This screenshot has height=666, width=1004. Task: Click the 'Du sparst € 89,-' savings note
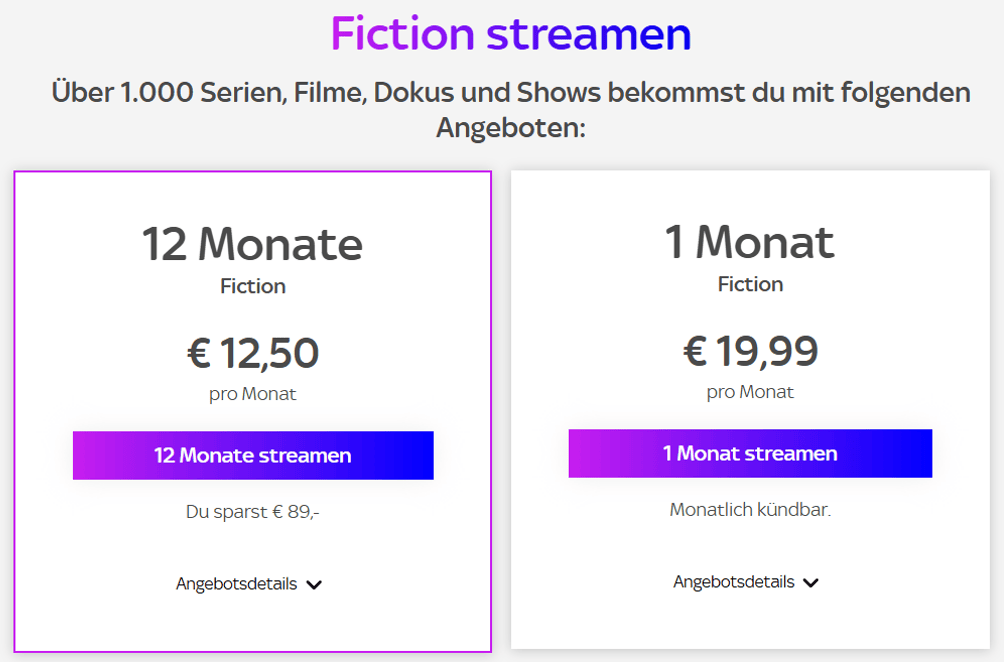(253, 512)
